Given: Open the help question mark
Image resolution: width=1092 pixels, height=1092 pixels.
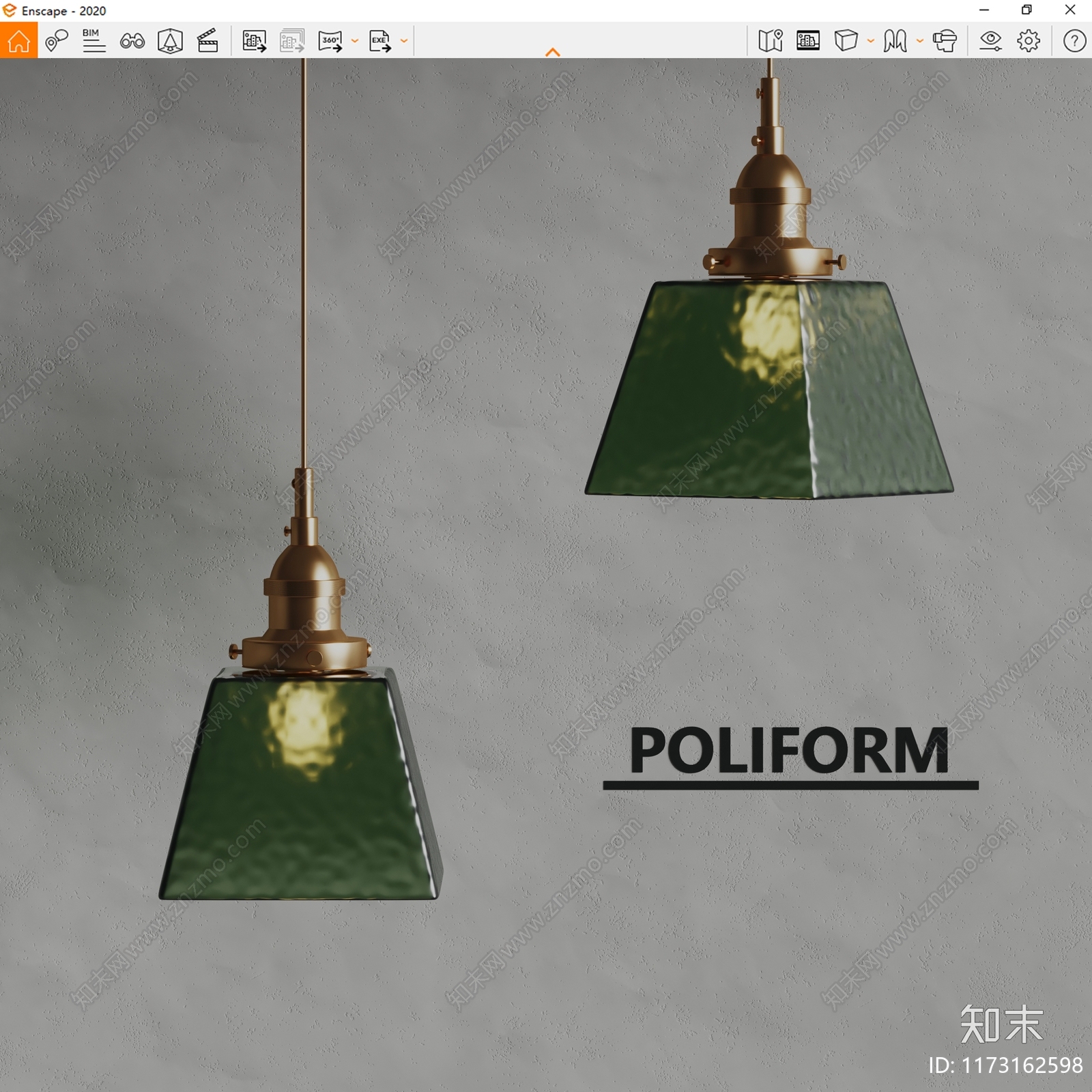Looking at the screenshot, I should [1074, 41].
